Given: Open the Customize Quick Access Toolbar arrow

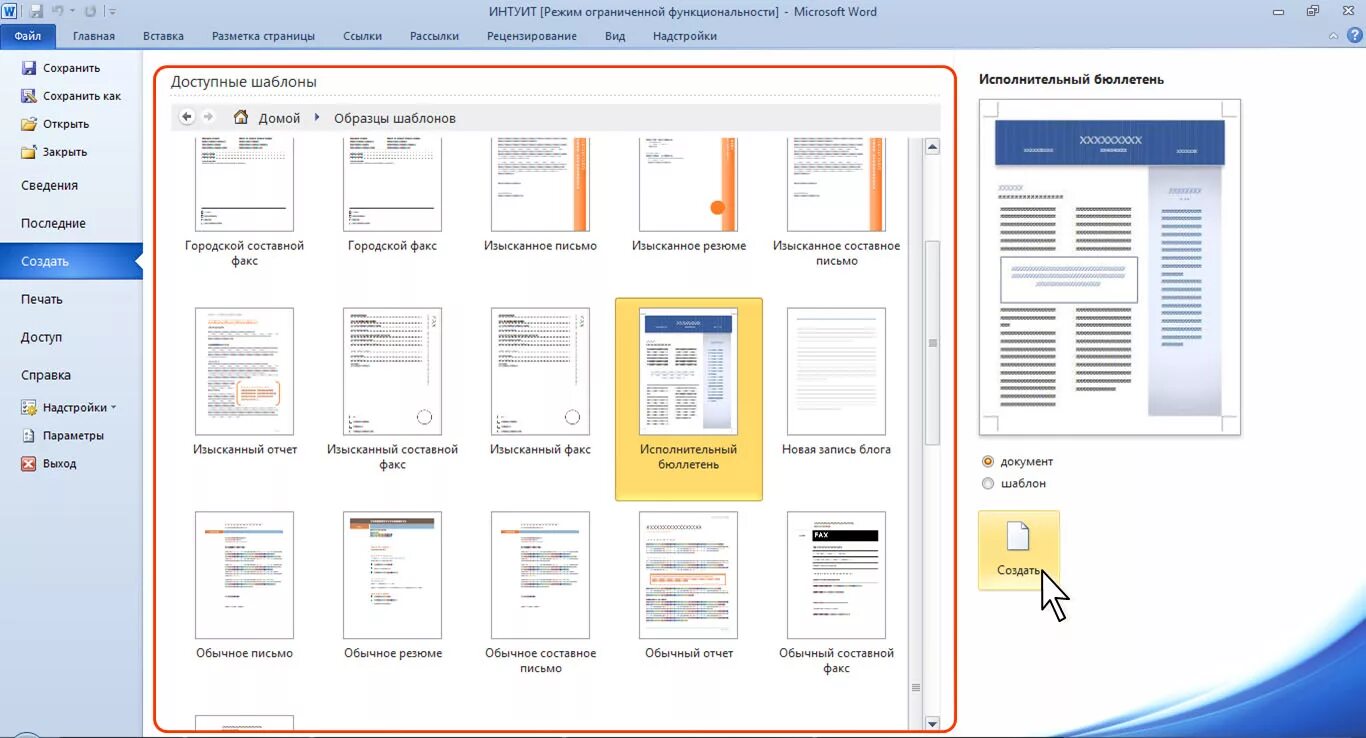Looking at the screenshot, I should (111, 12).
